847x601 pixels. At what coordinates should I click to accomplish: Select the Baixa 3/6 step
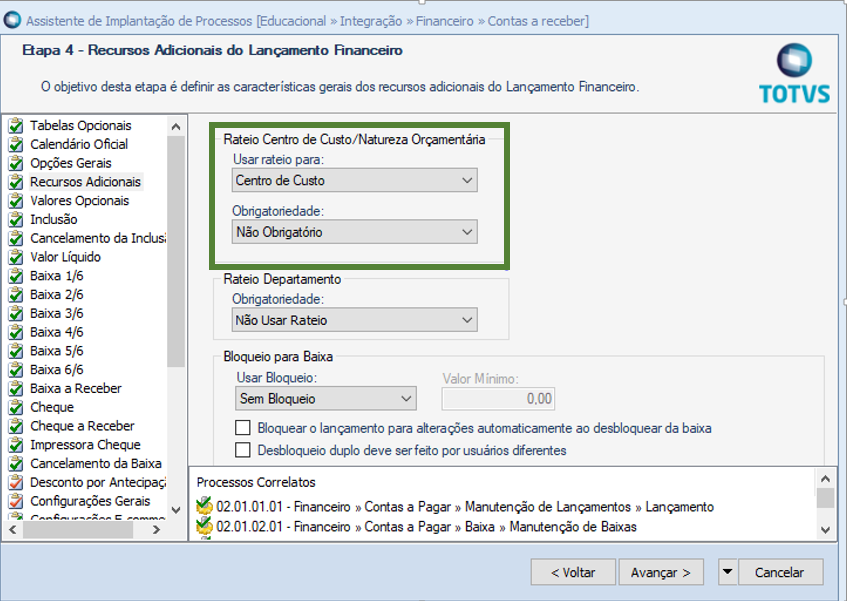pyautogui.click(x=57, y=314)
